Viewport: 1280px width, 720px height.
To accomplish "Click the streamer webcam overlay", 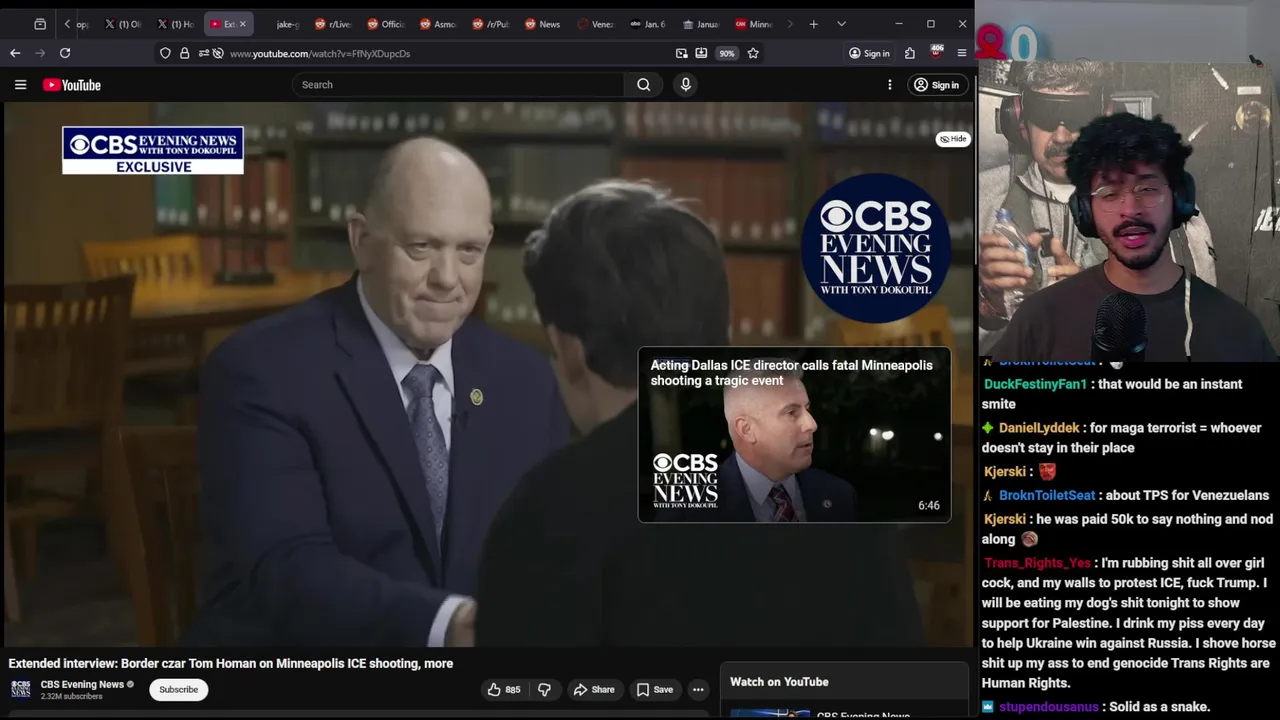I will coord(1129,208).
